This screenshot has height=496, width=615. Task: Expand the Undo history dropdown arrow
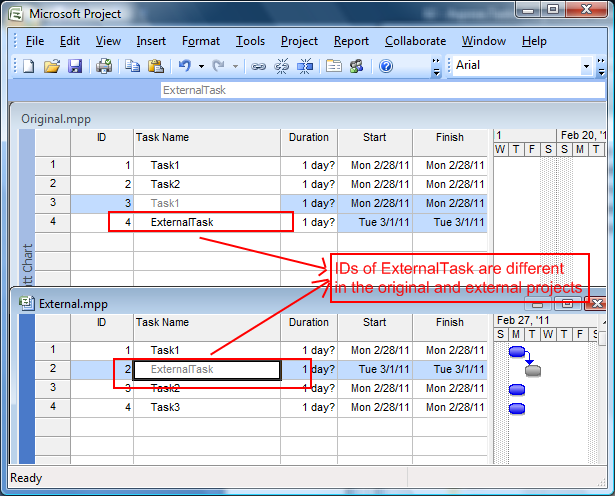[201, 66]
